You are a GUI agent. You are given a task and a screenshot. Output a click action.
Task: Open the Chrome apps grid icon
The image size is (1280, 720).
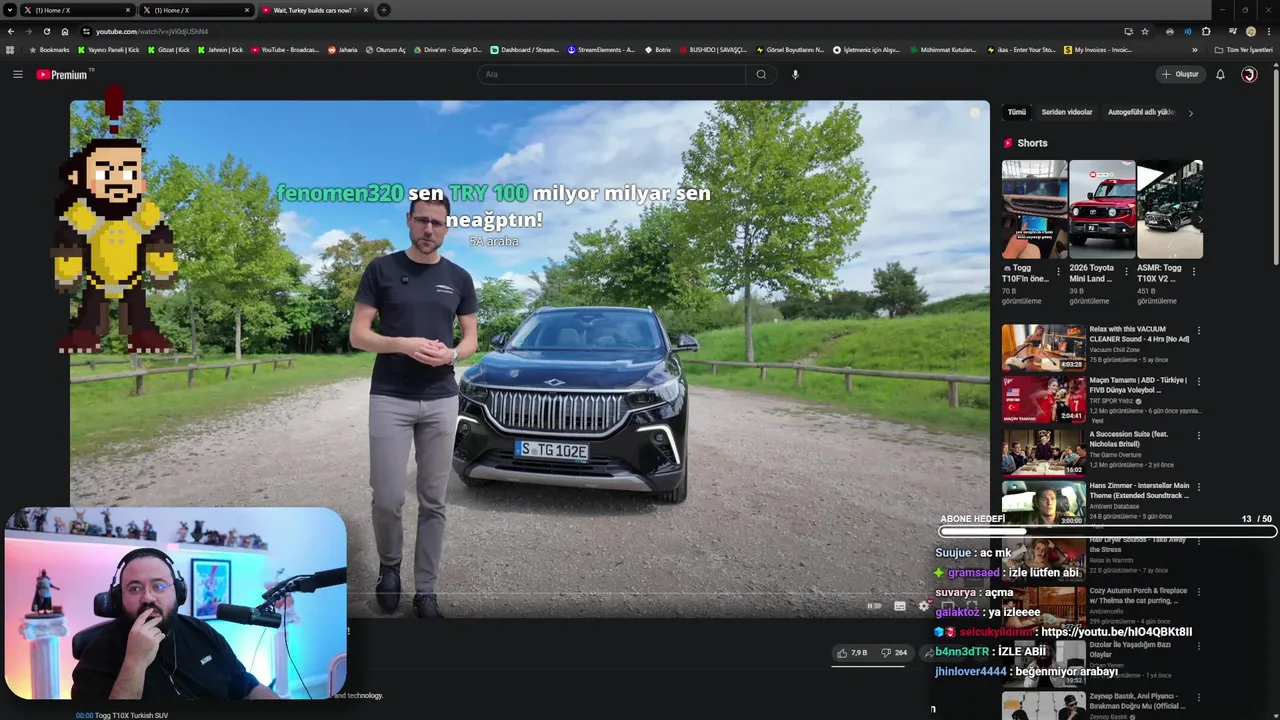click(10, 49)
